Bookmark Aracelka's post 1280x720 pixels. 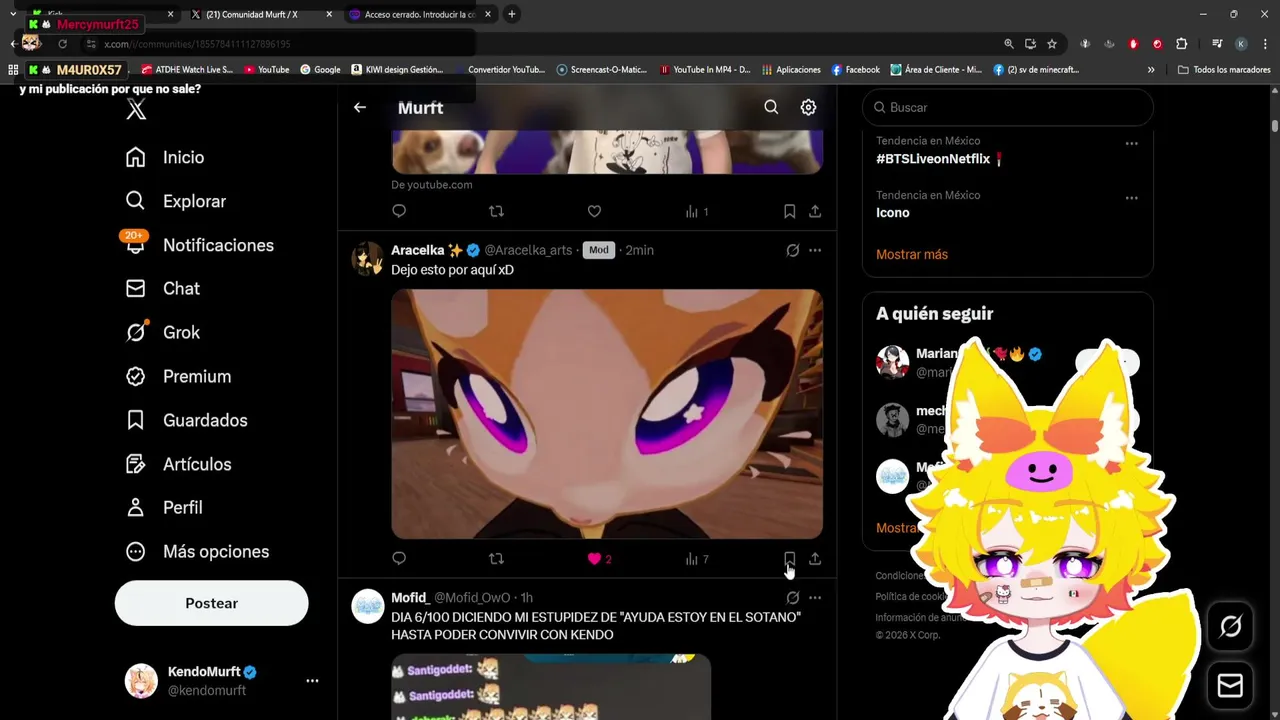(789, 559)
